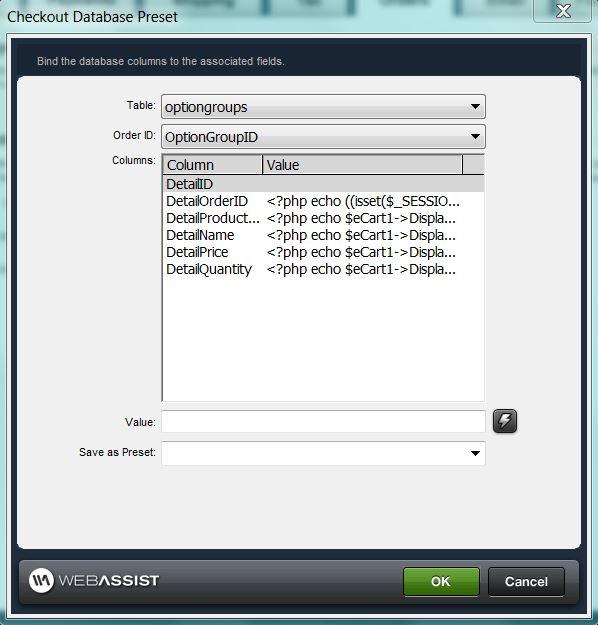Click into the Value text field
Viewport: 598px width, 625px height.
click(x=323, y=422)
